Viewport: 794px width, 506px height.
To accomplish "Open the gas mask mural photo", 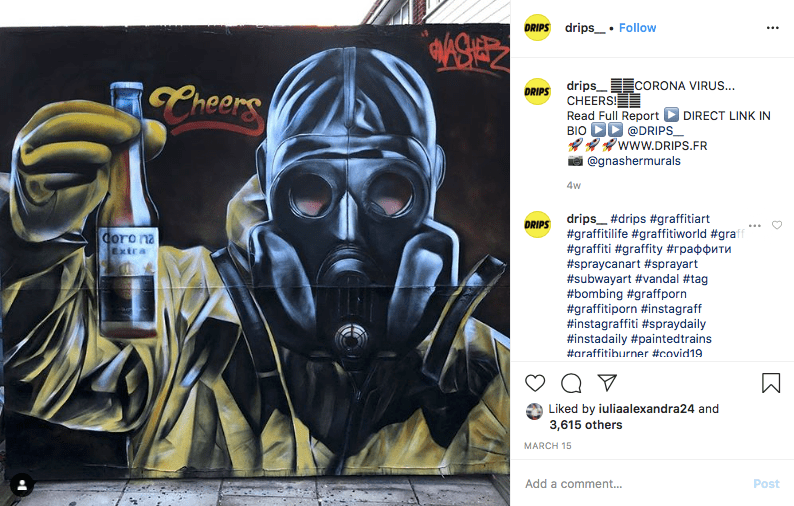I will click(255, 253).
